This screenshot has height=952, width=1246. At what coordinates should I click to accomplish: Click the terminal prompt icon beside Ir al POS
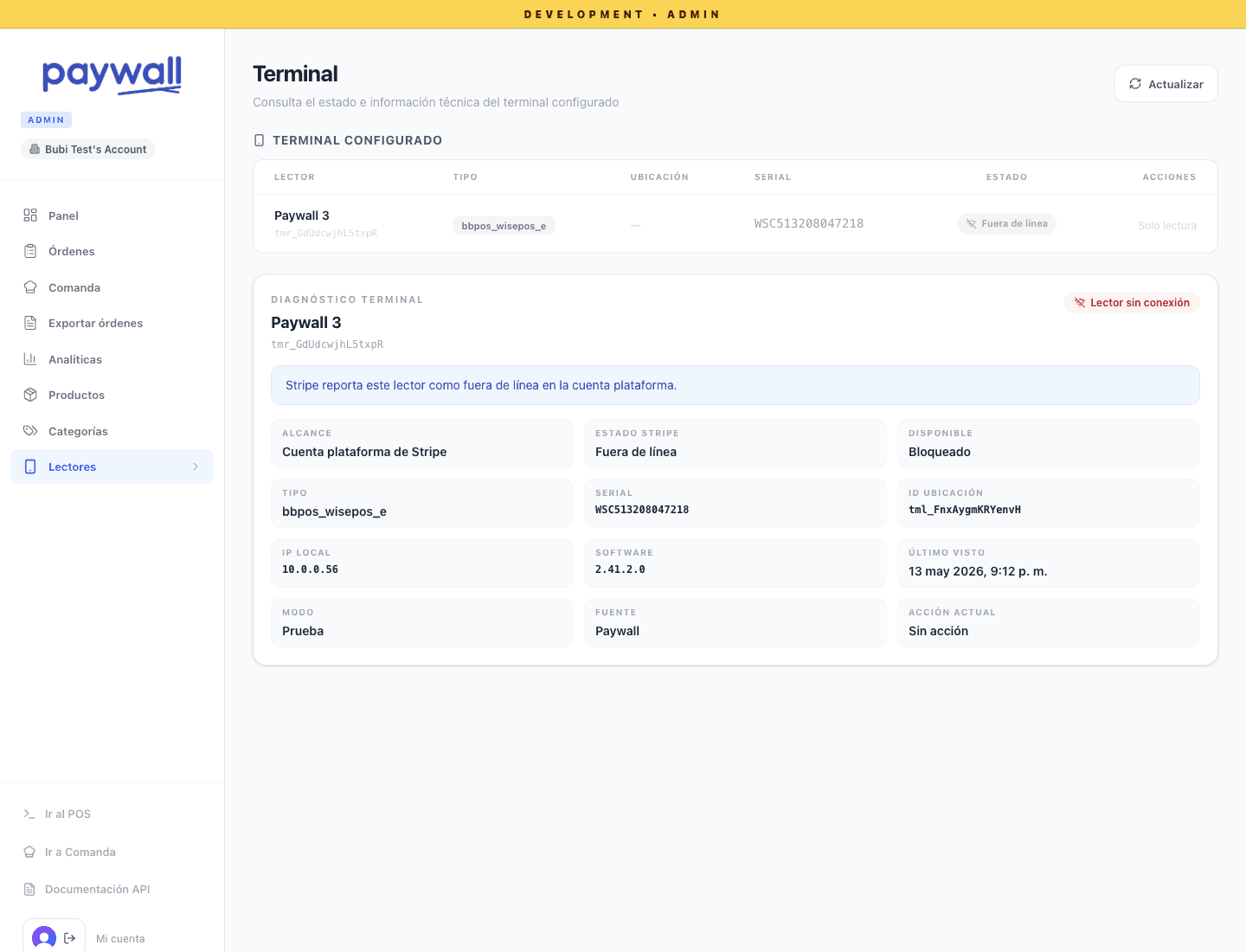(x=29, y=814)
